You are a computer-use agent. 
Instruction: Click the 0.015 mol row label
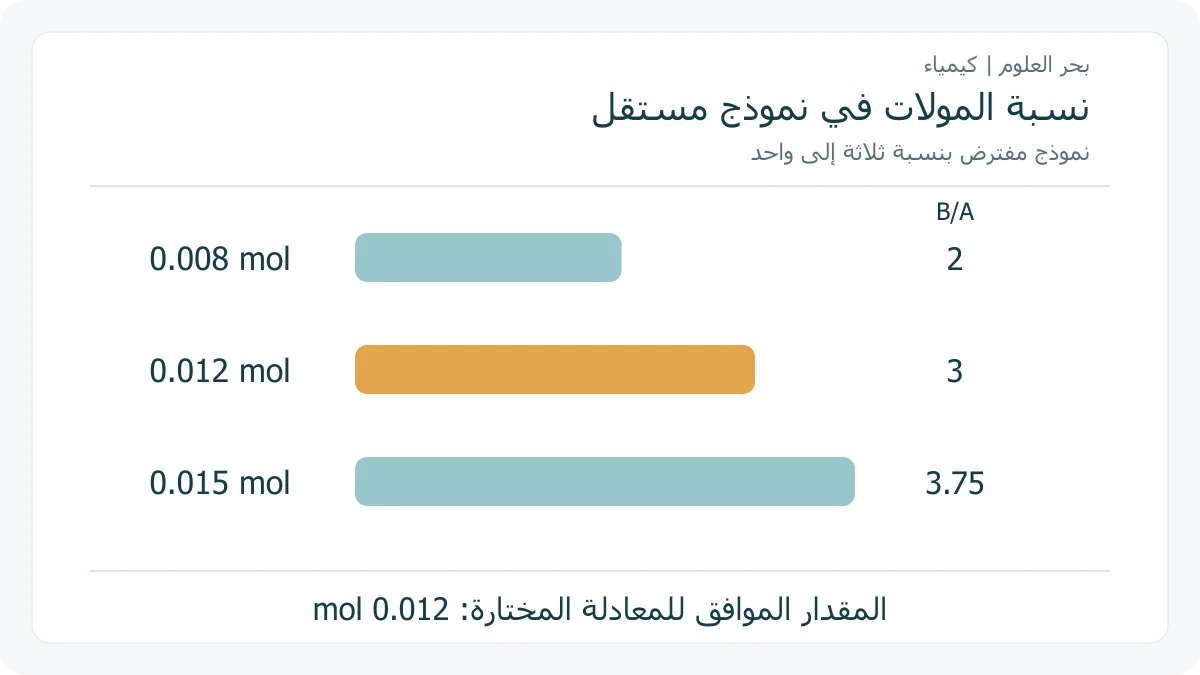coord(220,484)
